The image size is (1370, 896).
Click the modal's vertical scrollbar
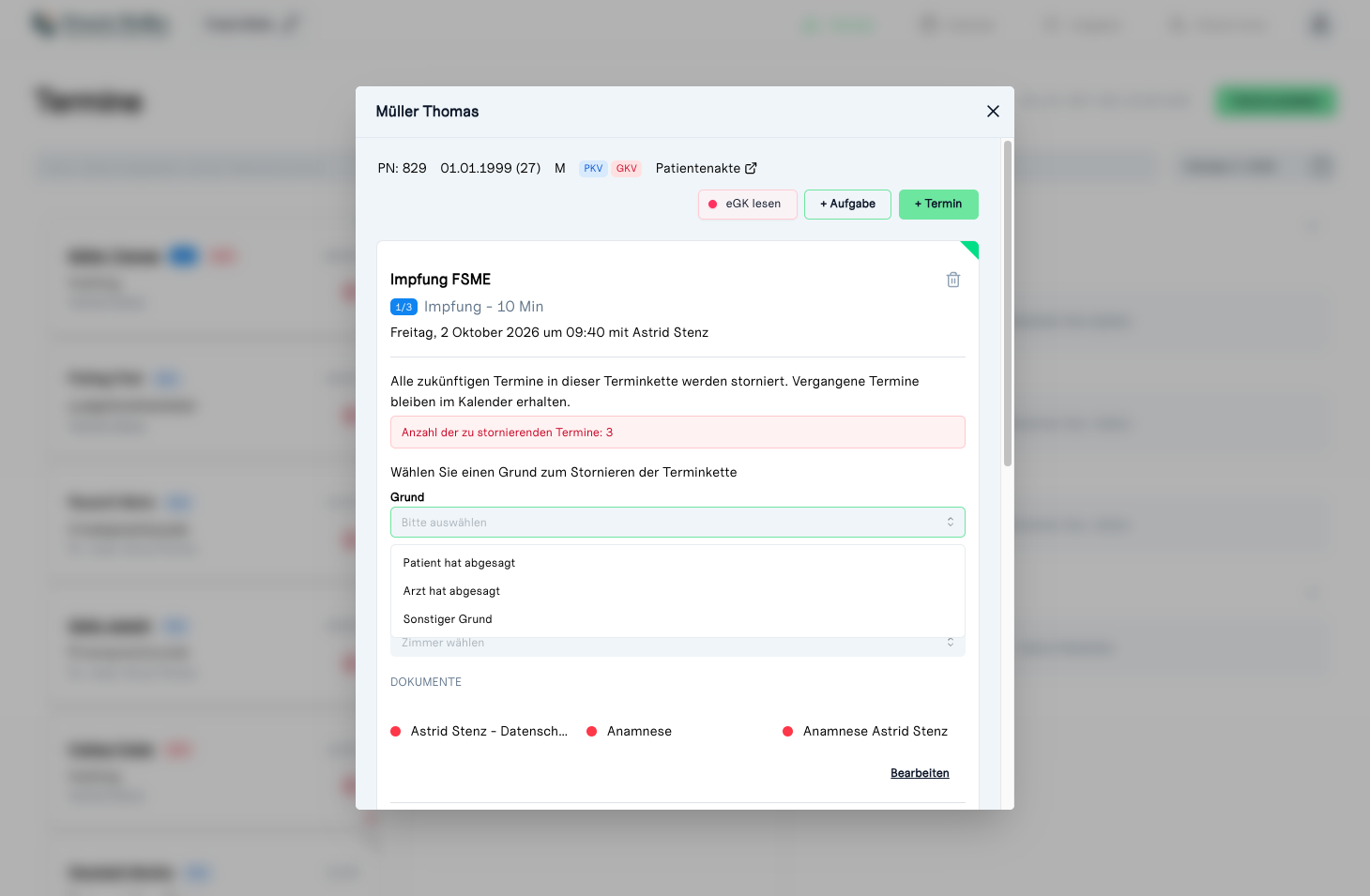(x=1008, y=303)
